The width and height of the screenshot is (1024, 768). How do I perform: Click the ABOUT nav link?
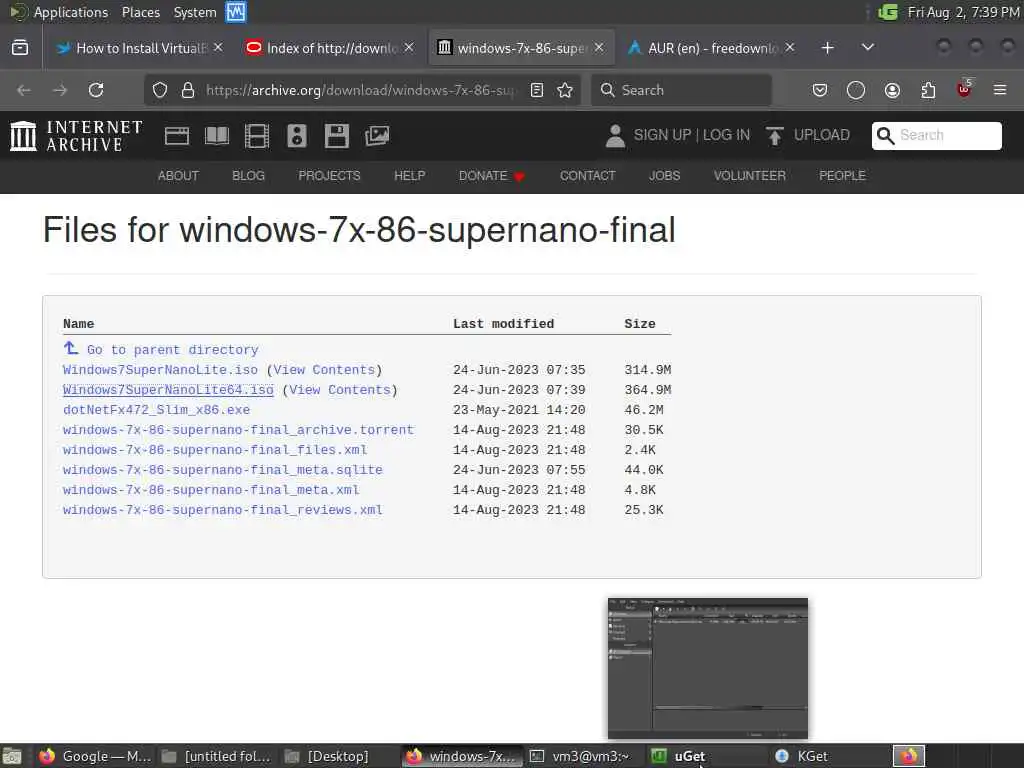178,176
